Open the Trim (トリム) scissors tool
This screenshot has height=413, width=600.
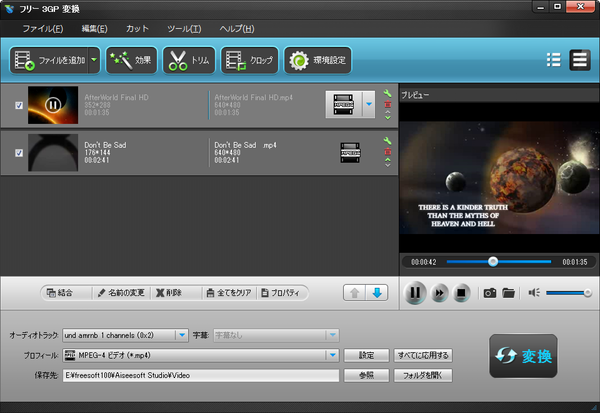pos(189,60)
